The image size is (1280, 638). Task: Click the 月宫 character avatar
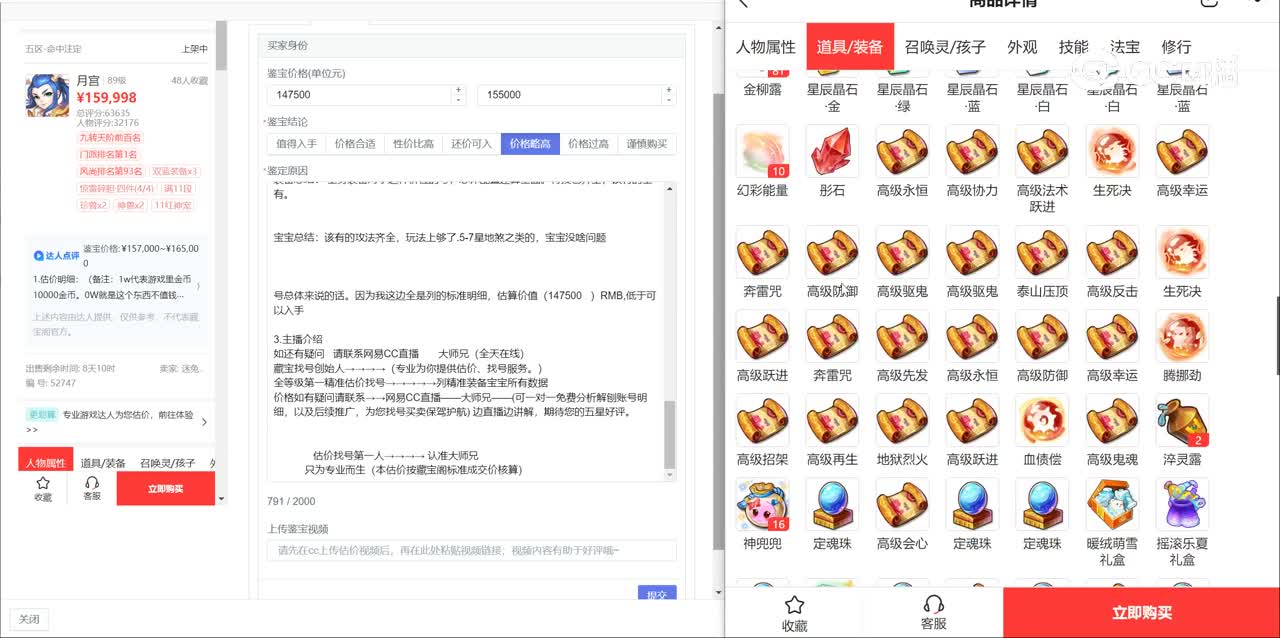(x=47, y=95)
